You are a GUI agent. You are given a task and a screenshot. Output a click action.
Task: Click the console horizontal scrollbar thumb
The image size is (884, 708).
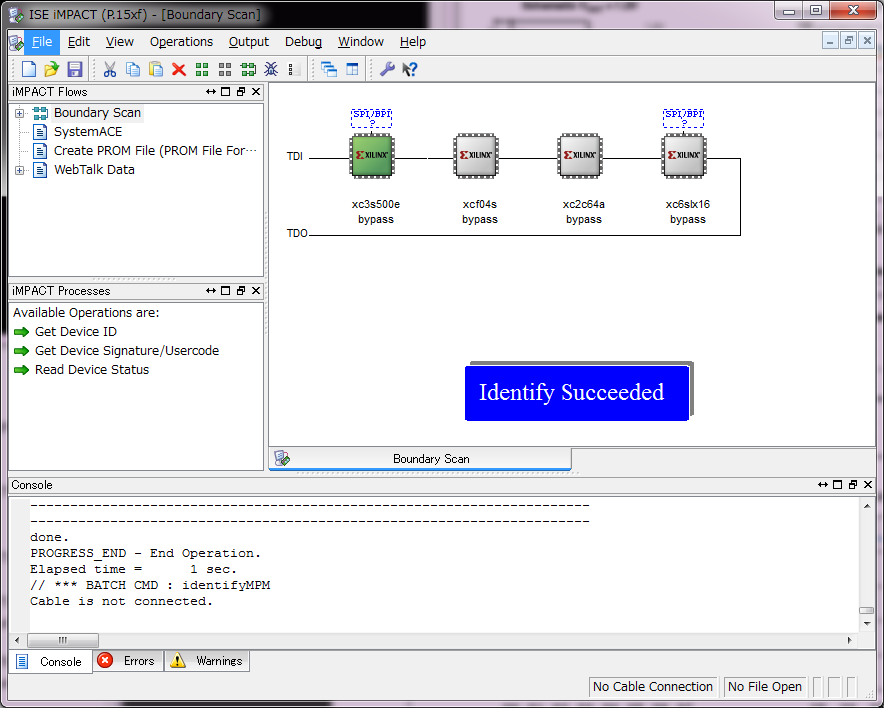[62, 640]
